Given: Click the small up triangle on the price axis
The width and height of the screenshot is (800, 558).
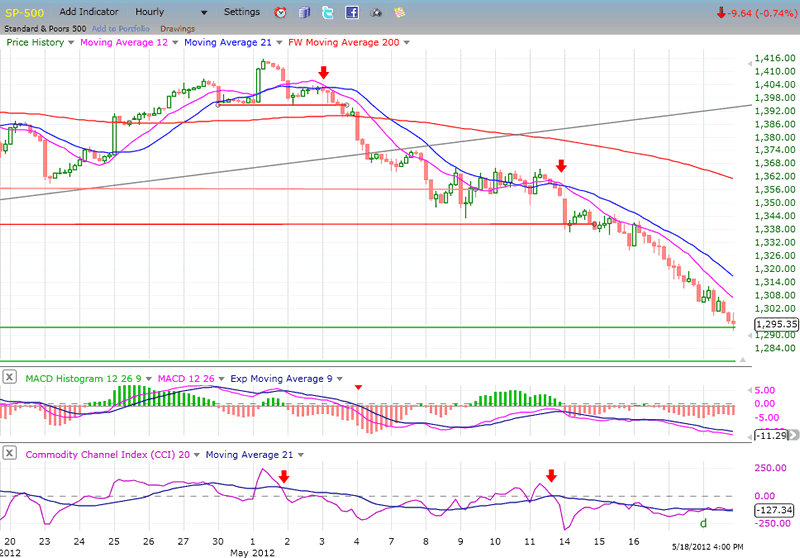Looking at the screenshot, I should point(740,371).
